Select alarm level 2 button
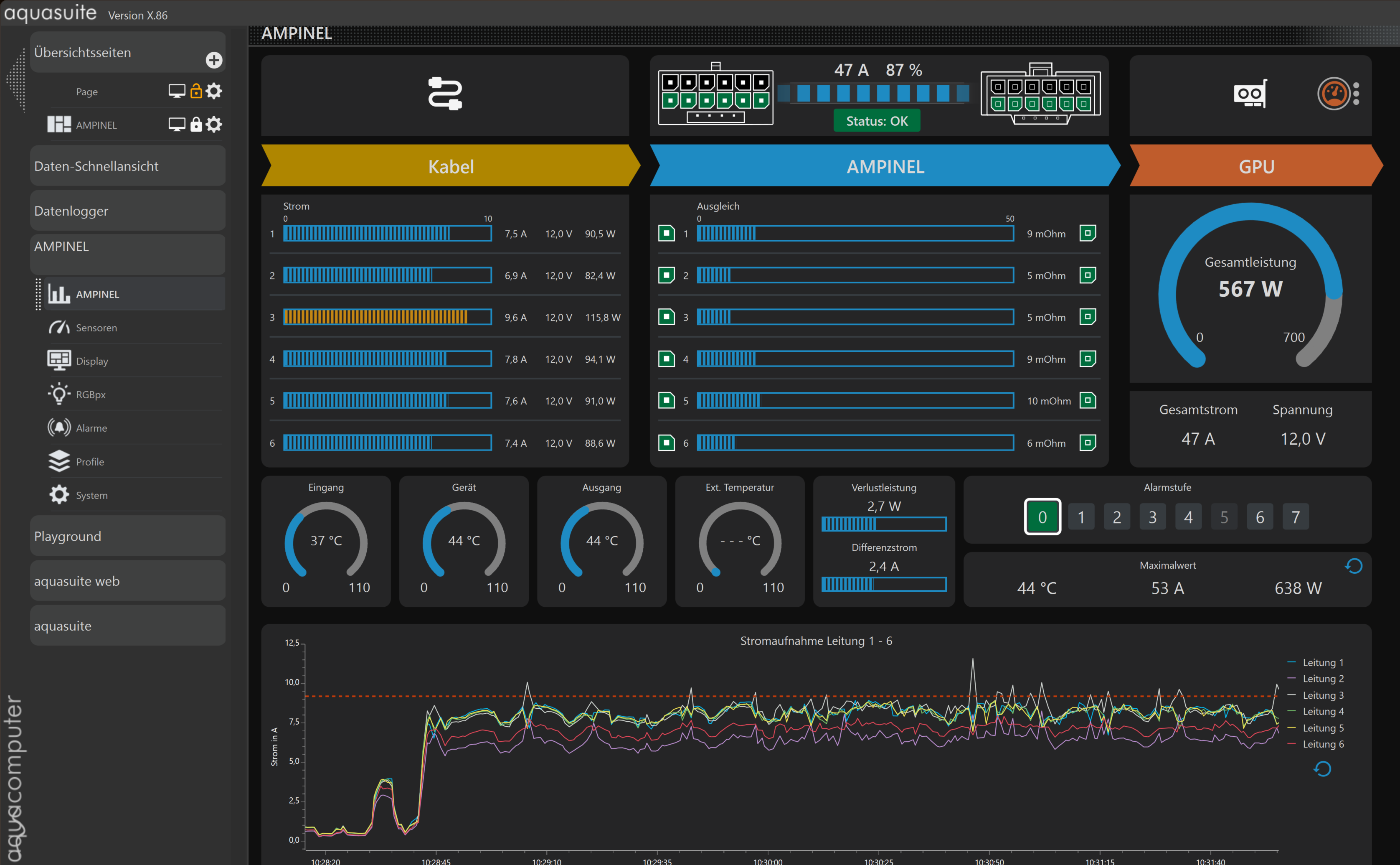Screen dimensions: 1400x865 pyautogui.click(x=1116, y=517)
